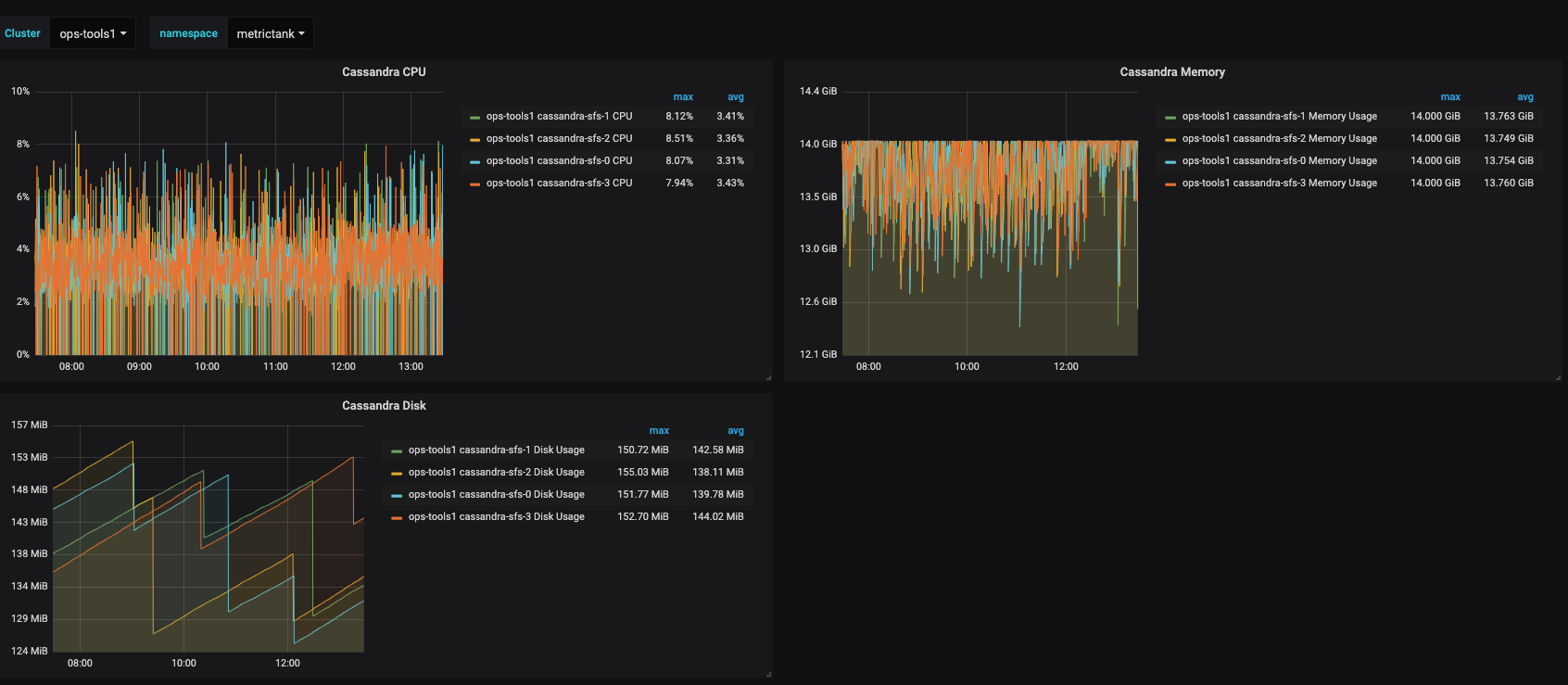This screenshot has width=1568, height=685.
Task: Toggle the cassandra-sfs-3 CPU series label
Action: [x=559, y=184]
